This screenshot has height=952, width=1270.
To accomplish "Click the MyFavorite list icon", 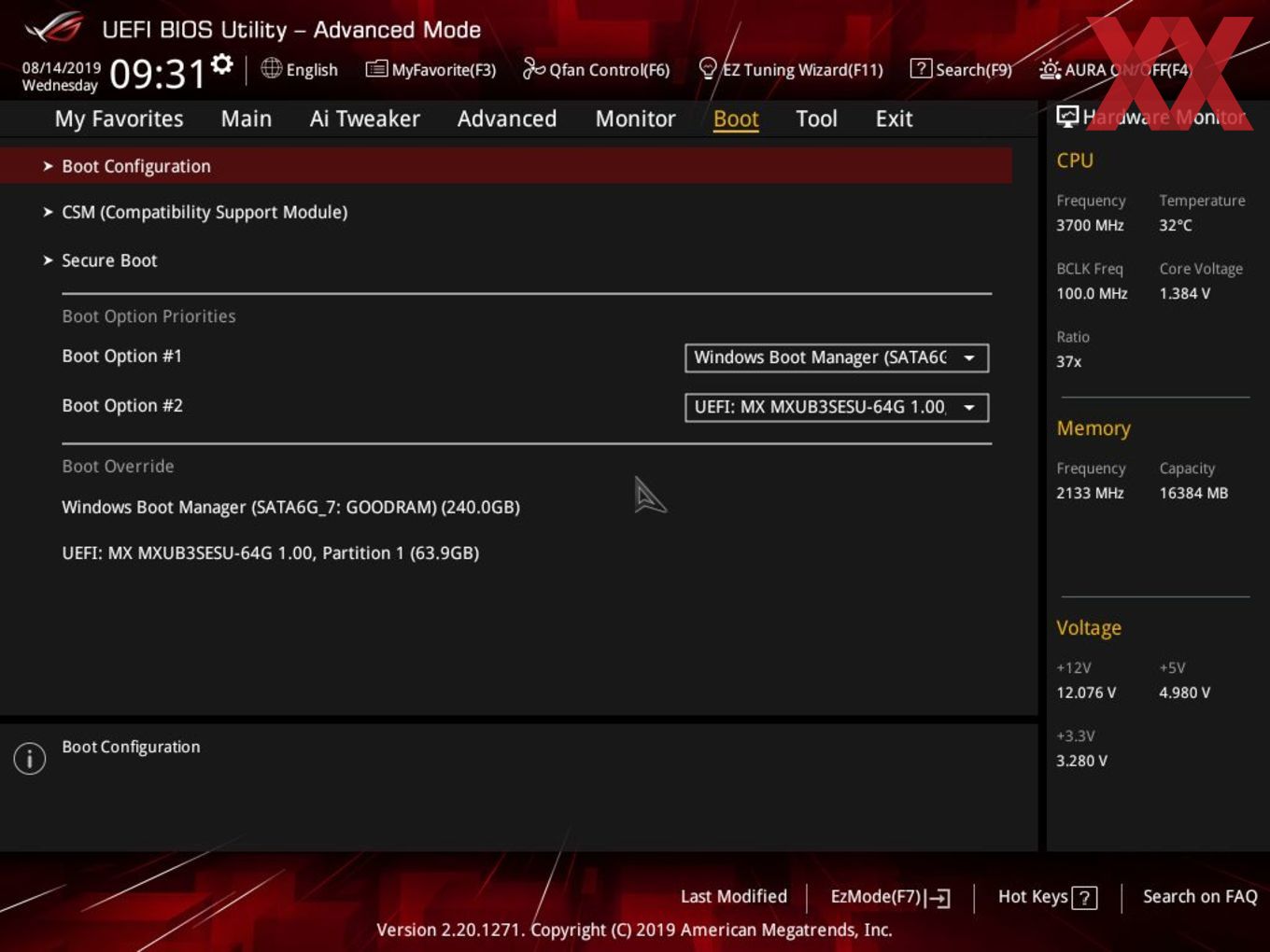I will [x=376, y=69].
